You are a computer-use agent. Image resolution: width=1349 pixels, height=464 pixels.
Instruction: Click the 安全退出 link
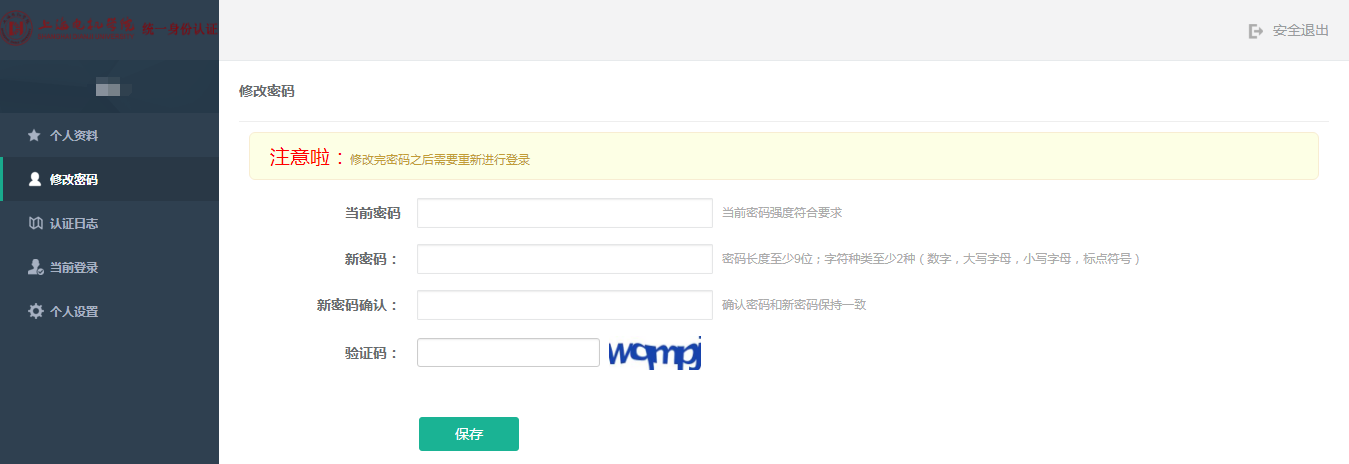pos(1300,31)
